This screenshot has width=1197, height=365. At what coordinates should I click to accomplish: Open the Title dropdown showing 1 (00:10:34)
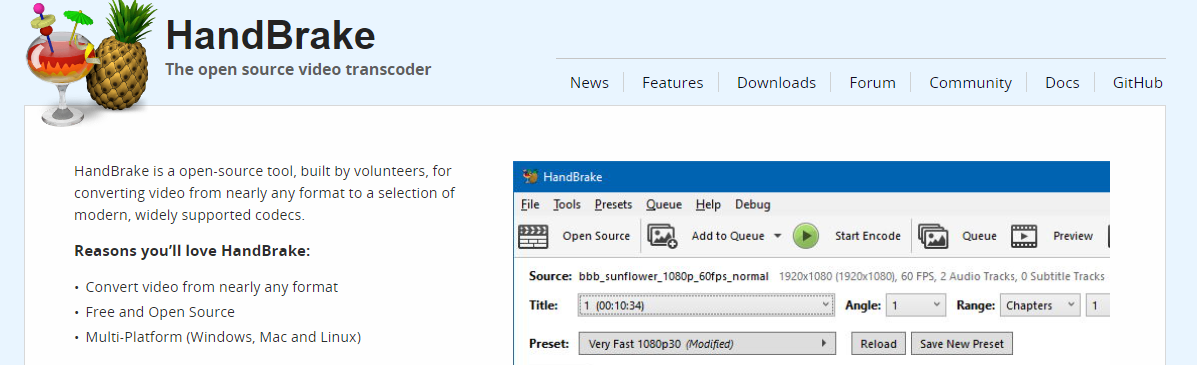[706, 305]
